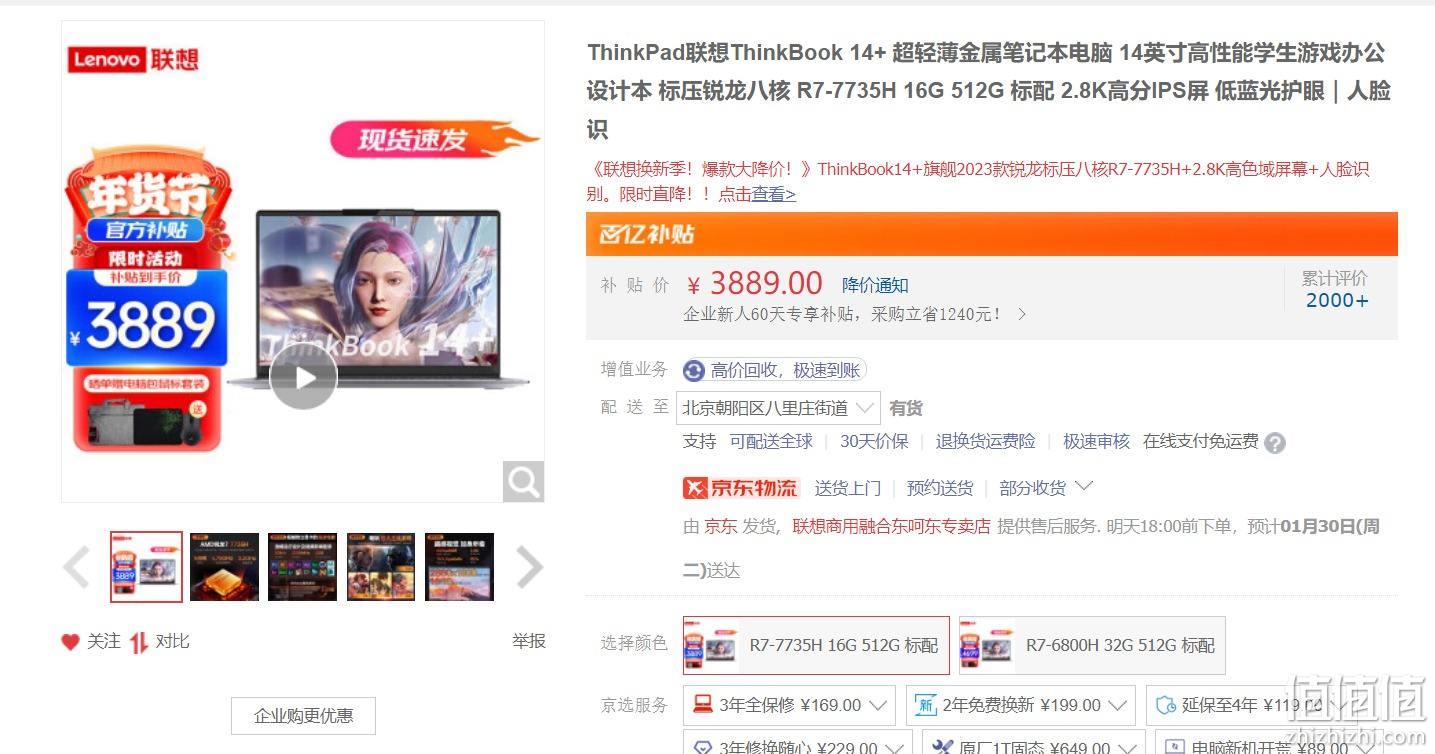Click the 降价通知 price alert link
Viewport: 1435px width, 754px height.
click(x=875, y=285)
